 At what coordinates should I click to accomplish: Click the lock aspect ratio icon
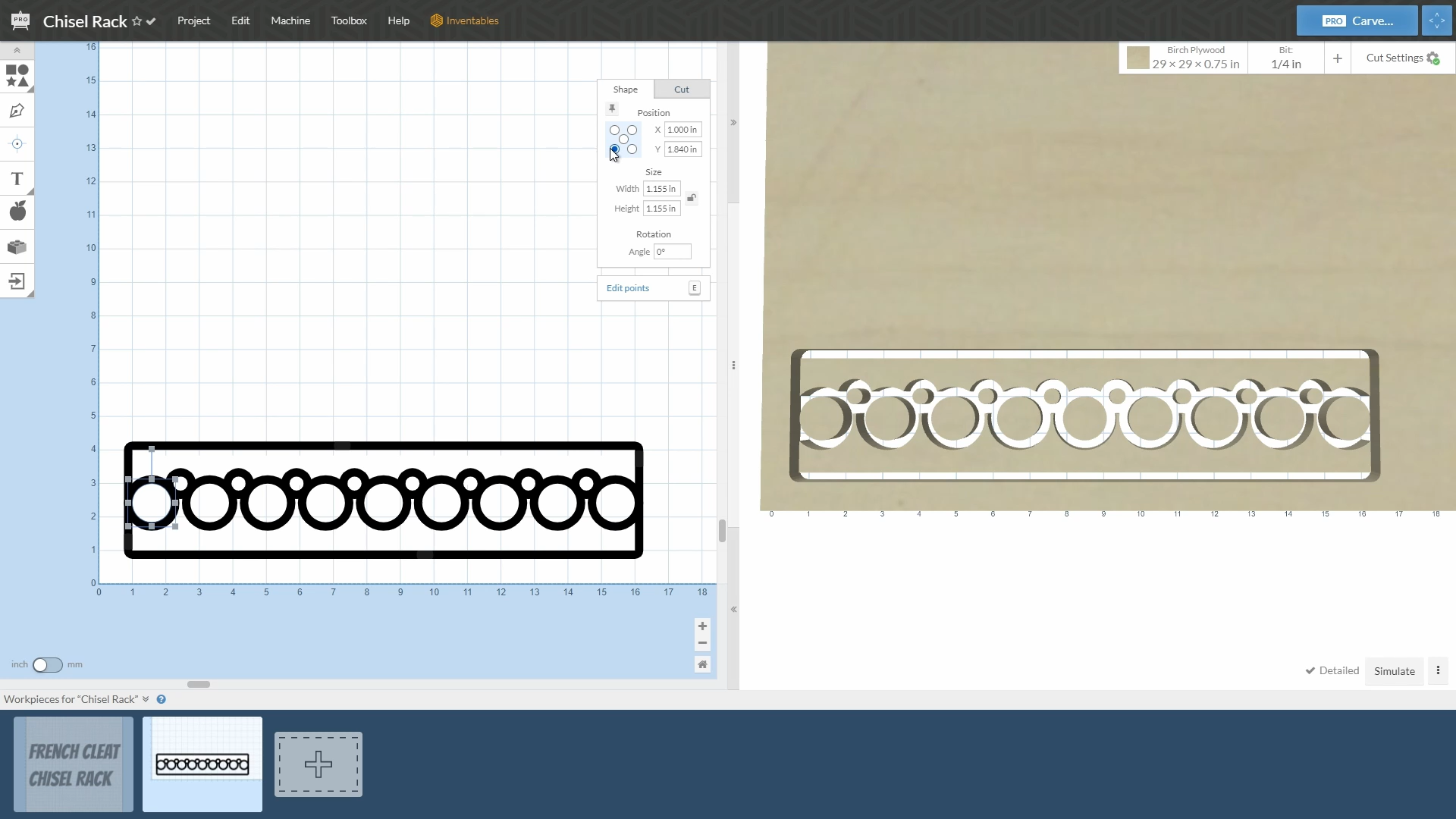point(692,199)
